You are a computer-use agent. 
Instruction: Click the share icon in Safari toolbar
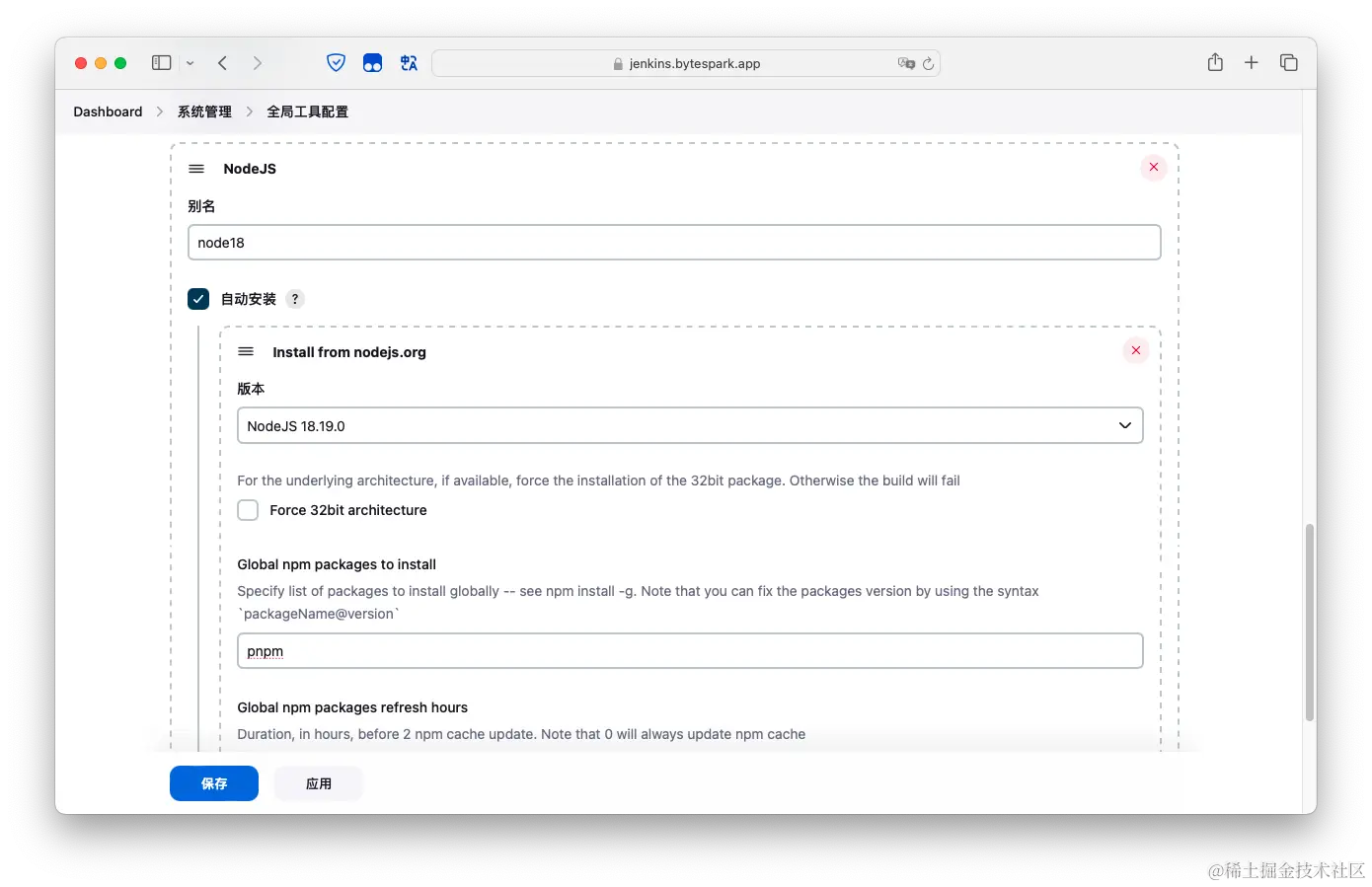tap(1214, 62)
